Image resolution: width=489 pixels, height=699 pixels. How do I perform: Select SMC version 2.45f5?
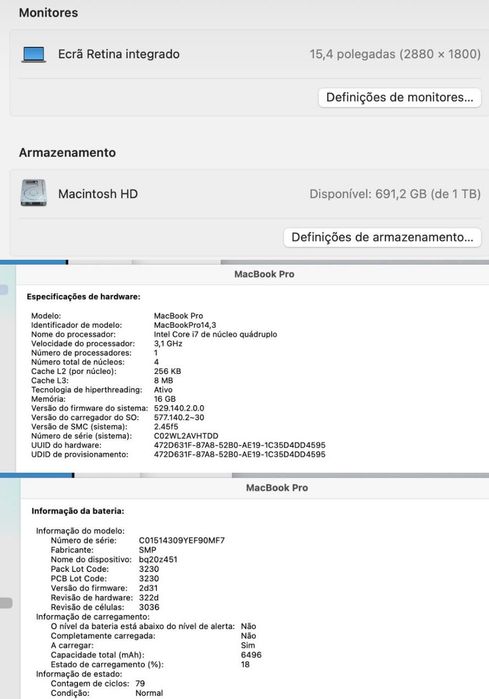click(166, 427)
